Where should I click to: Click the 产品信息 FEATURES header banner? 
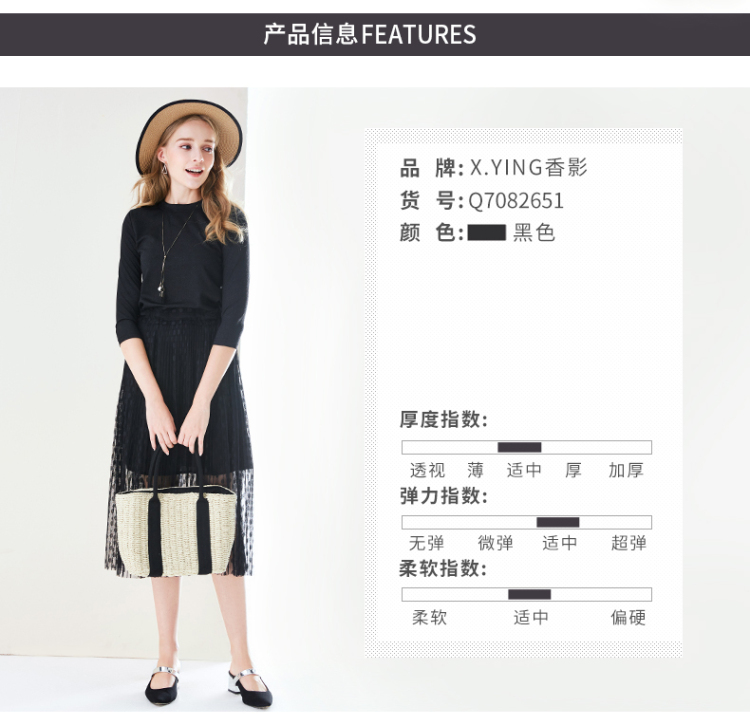coord(375,34)
